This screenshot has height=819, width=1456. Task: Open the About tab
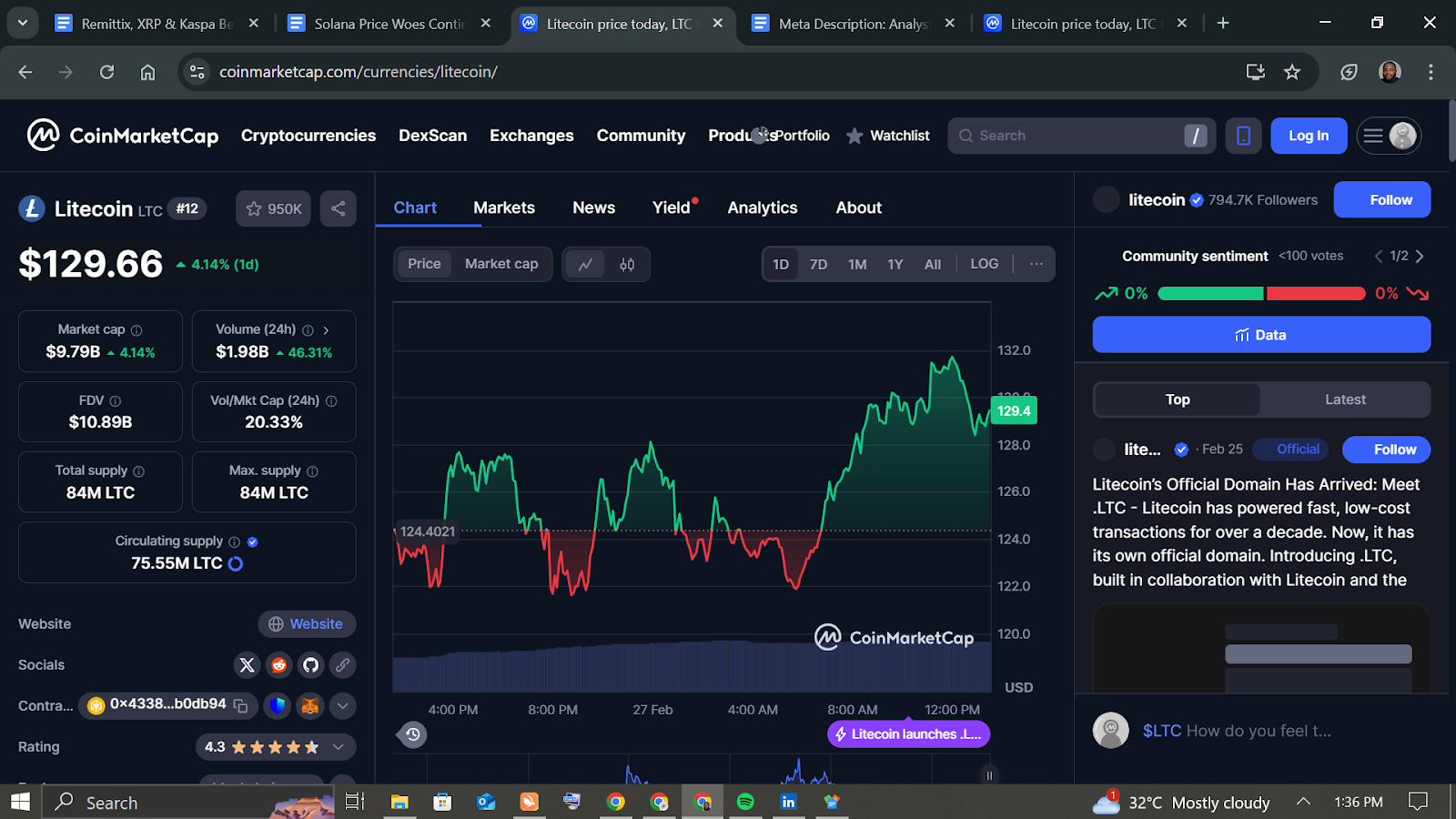coord(859,207)
